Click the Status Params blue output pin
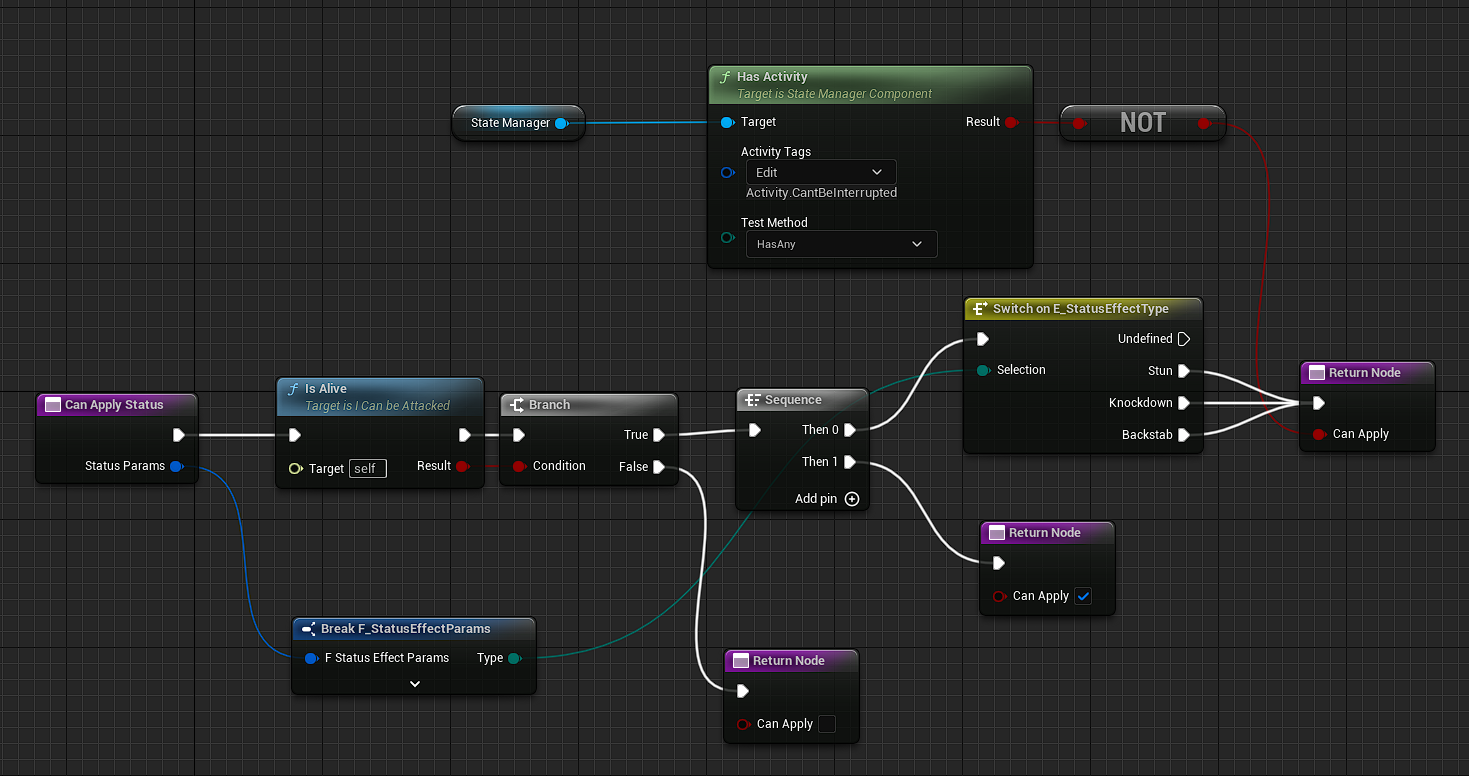 [x=177, y=466]
